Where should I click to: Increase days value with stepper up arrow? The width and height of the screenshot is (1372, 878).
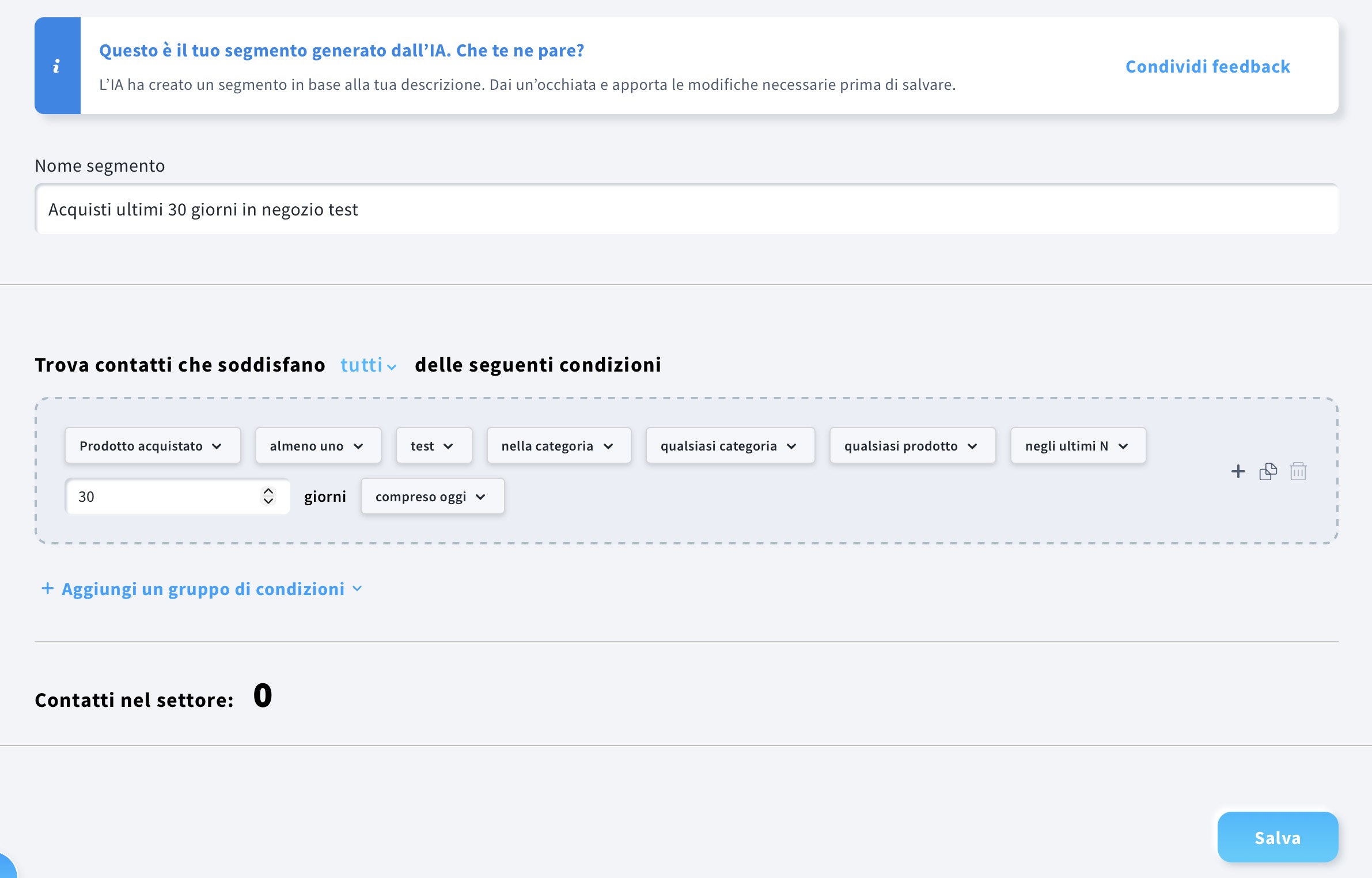(x=268, y=491)
